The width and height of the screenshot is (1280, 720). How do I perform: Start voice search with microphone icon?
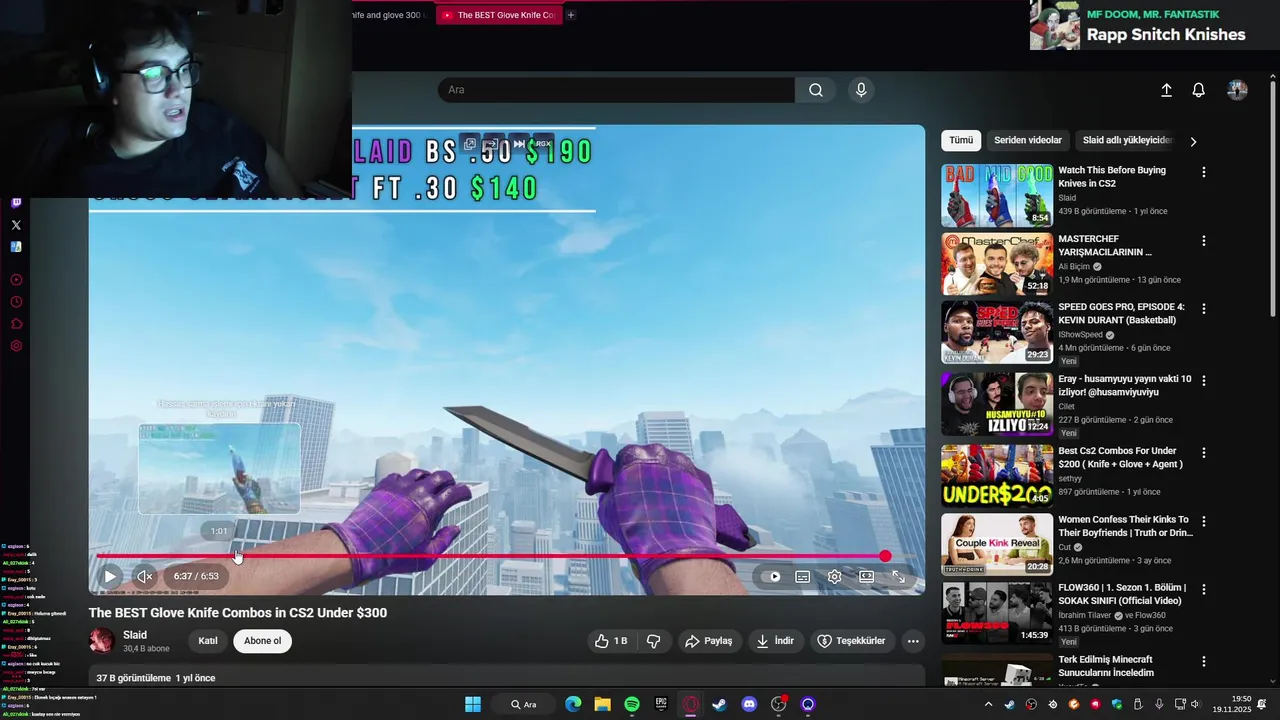pos(861,90)
